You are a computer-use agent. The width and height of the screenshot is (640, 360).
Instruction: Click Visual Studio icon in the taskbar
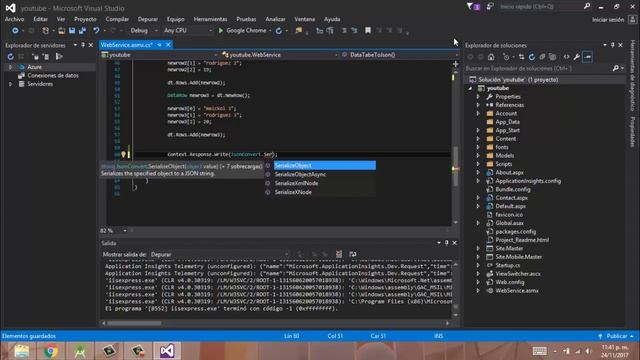[x=167, y=351]
